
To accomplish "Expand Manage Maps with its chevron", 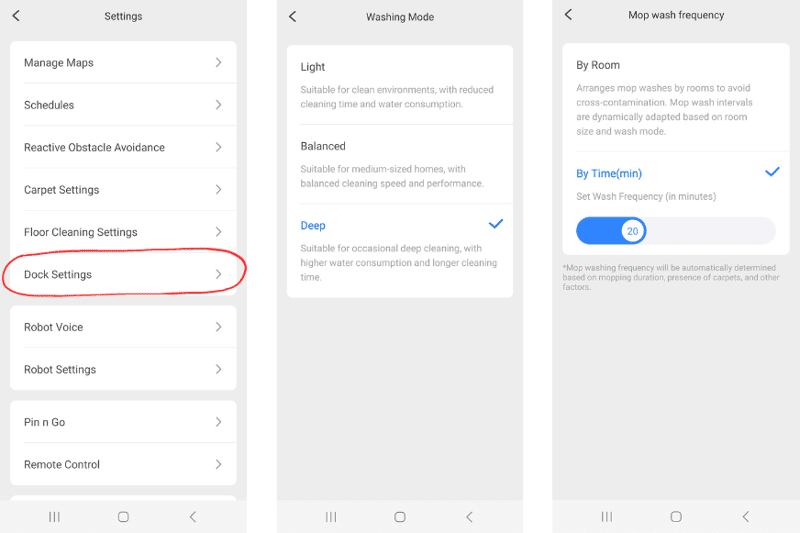I will (218, 62).
